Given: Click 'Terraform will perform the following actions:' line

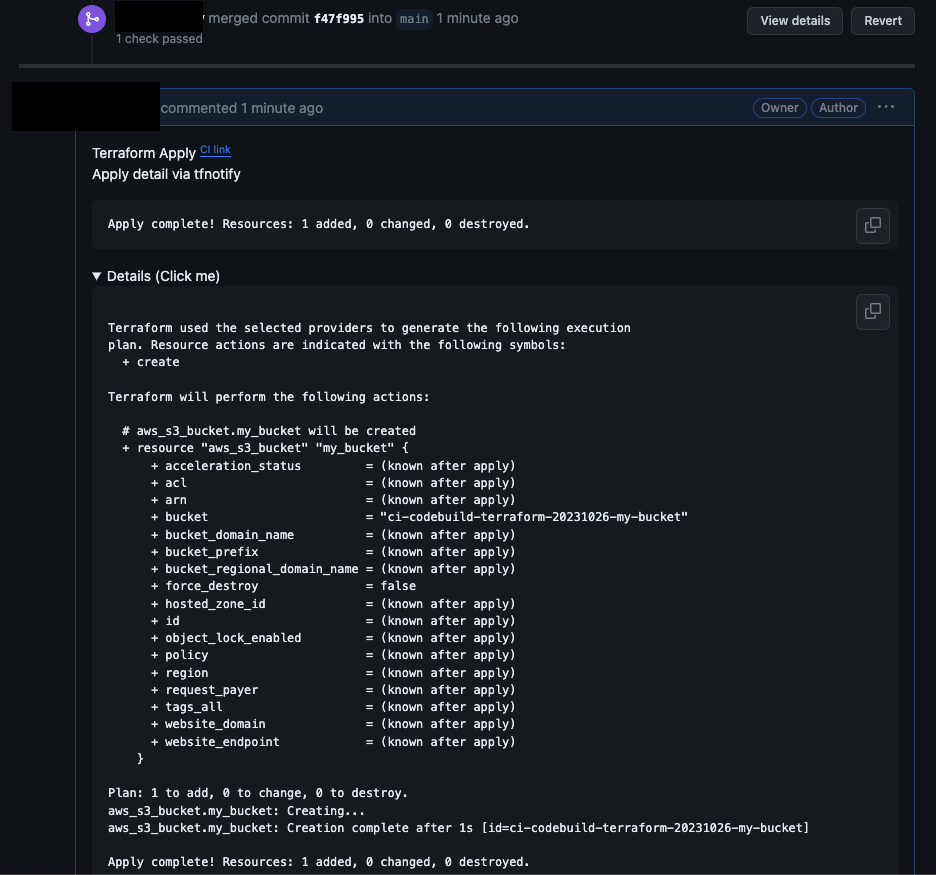Looking at the screenshot, I should (x=268, y=397).
